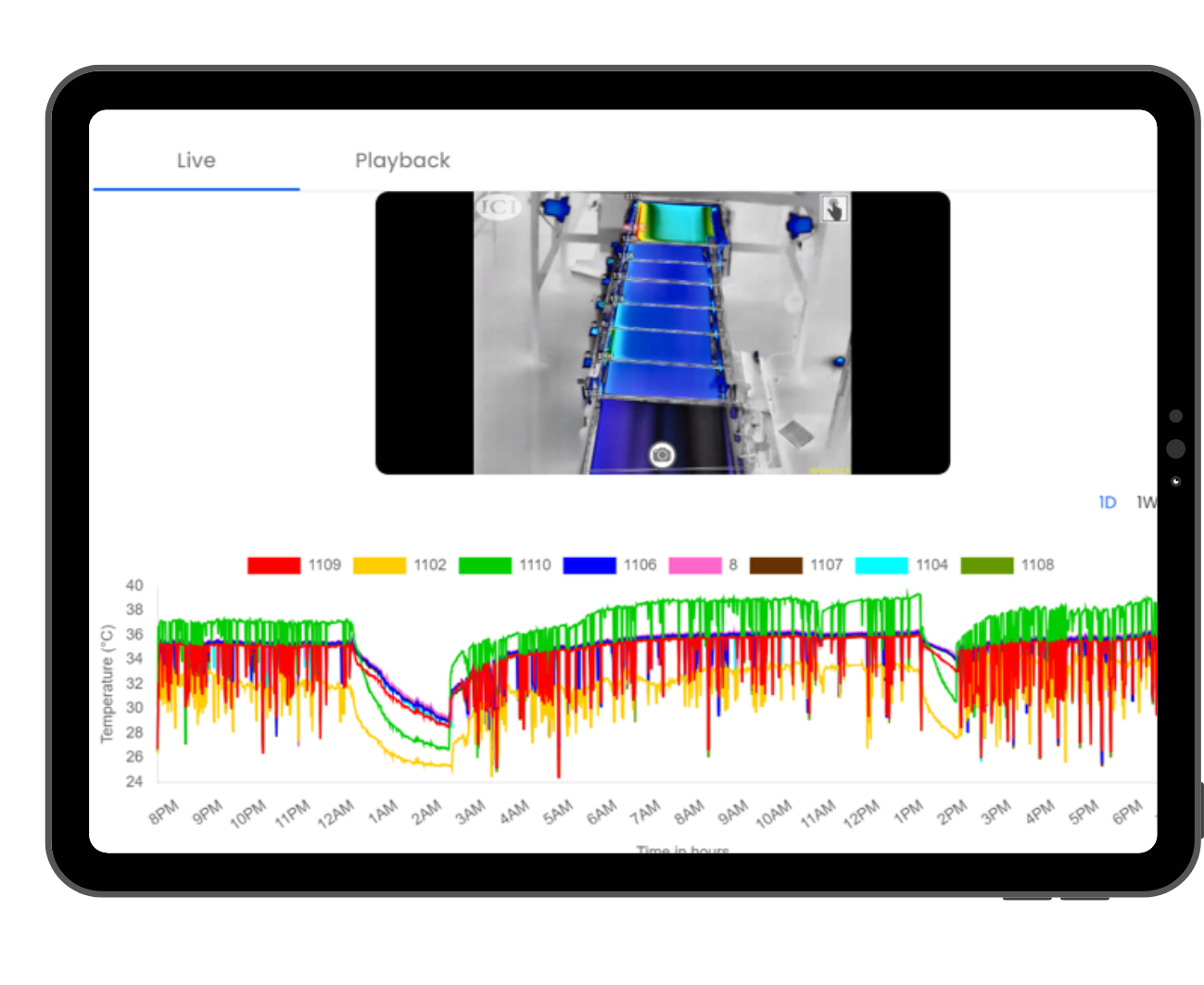The height and width of the screenshot is (985, 1204).
Task: Click the 9AM label on time axis
Action: click(732, 813)
